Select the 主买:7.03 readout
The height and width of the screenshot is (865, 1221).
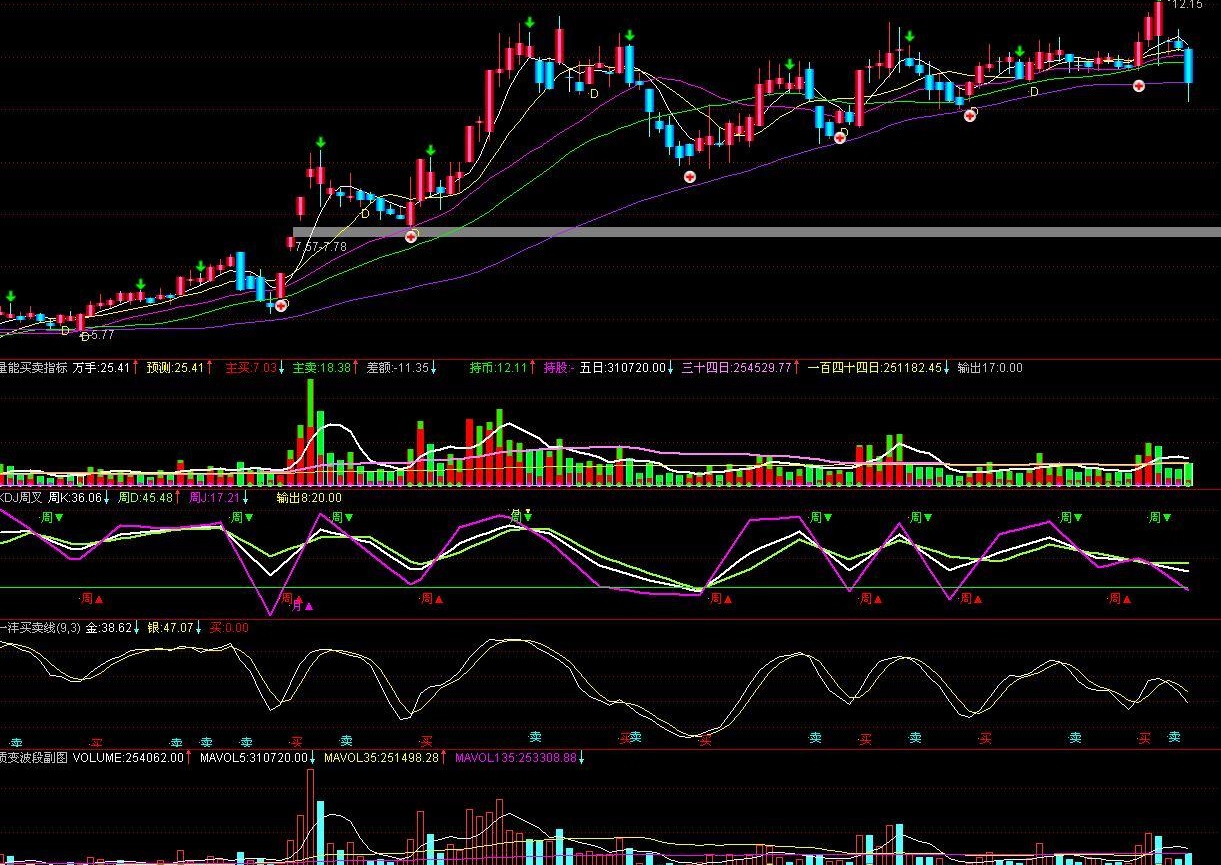coord(250,368)
